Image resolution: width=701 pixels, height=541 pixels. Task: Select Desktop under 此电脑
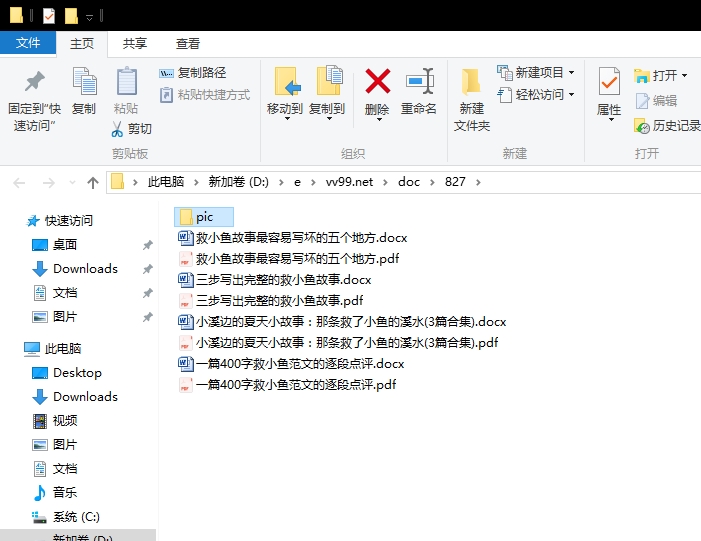(77, 372)
